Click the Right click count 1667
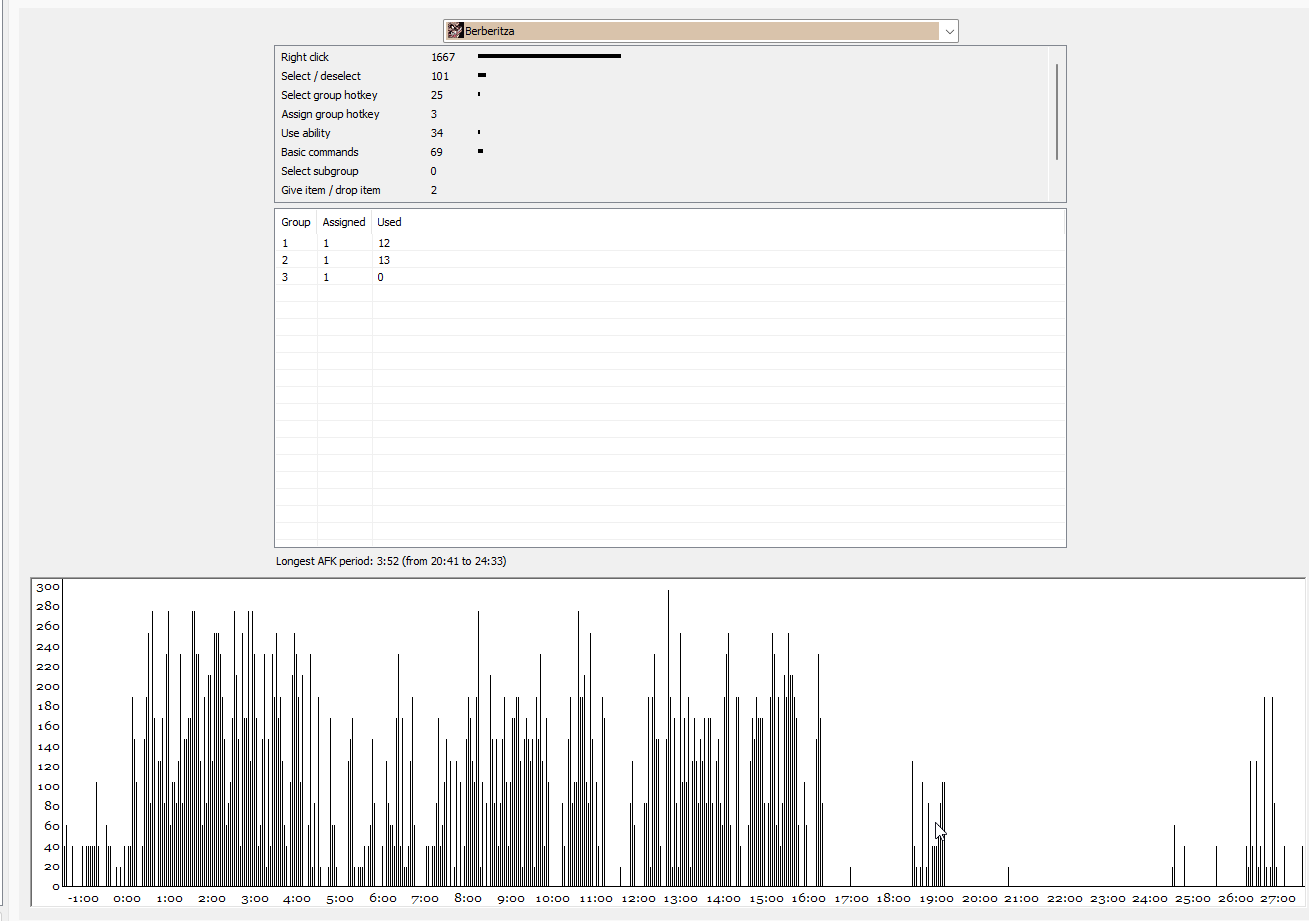The width and height of the screenshot is (1309, 921). pos(443,57)
